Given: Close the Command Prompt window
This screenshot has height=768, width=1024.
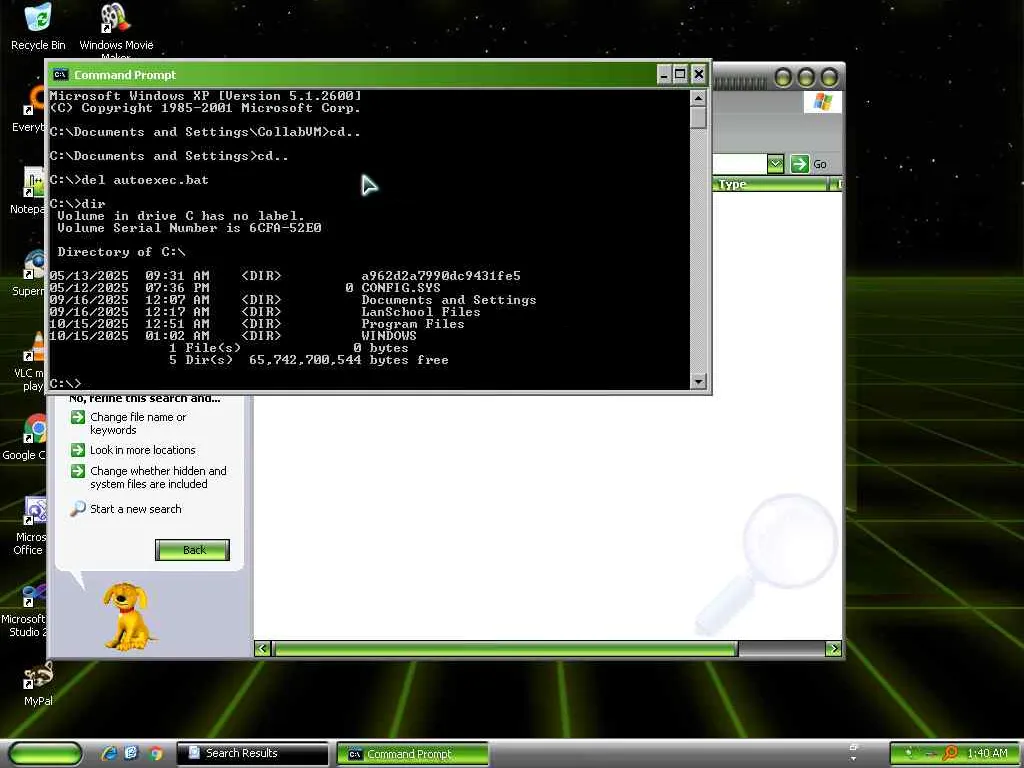Looking at the screenshot, I should tap(698, 74).
